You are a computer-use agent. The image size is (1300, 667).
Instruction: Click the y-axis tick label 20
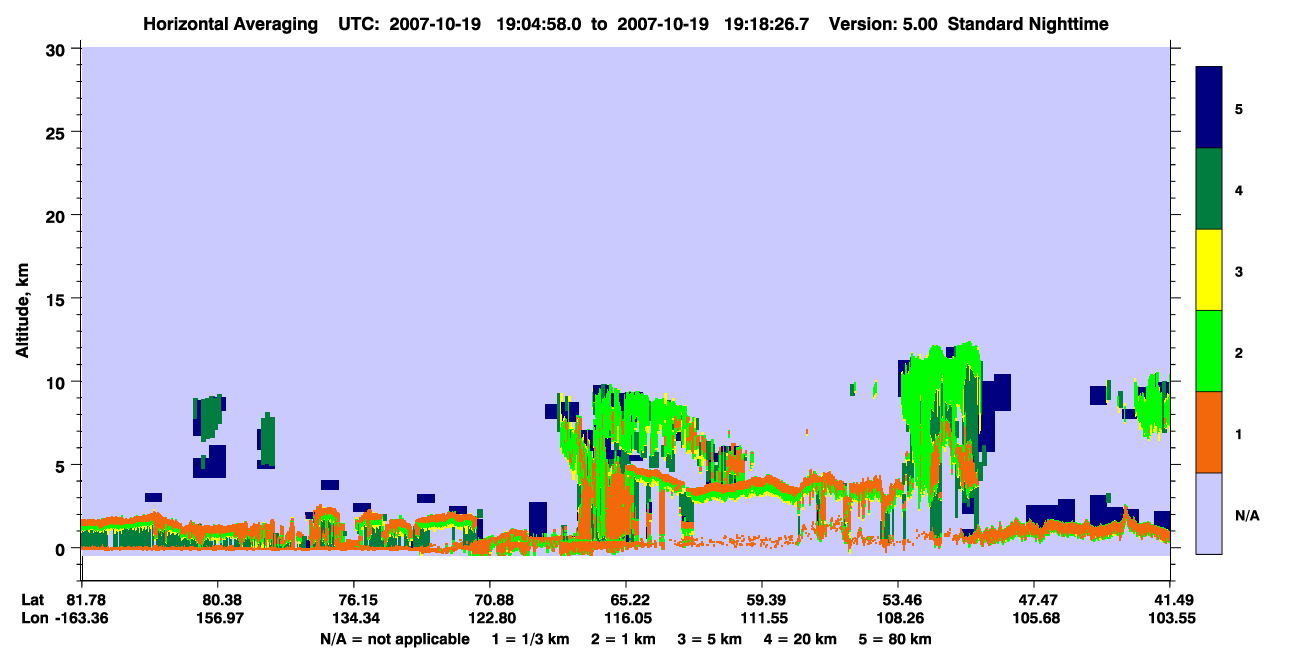[x=58, y=215]
